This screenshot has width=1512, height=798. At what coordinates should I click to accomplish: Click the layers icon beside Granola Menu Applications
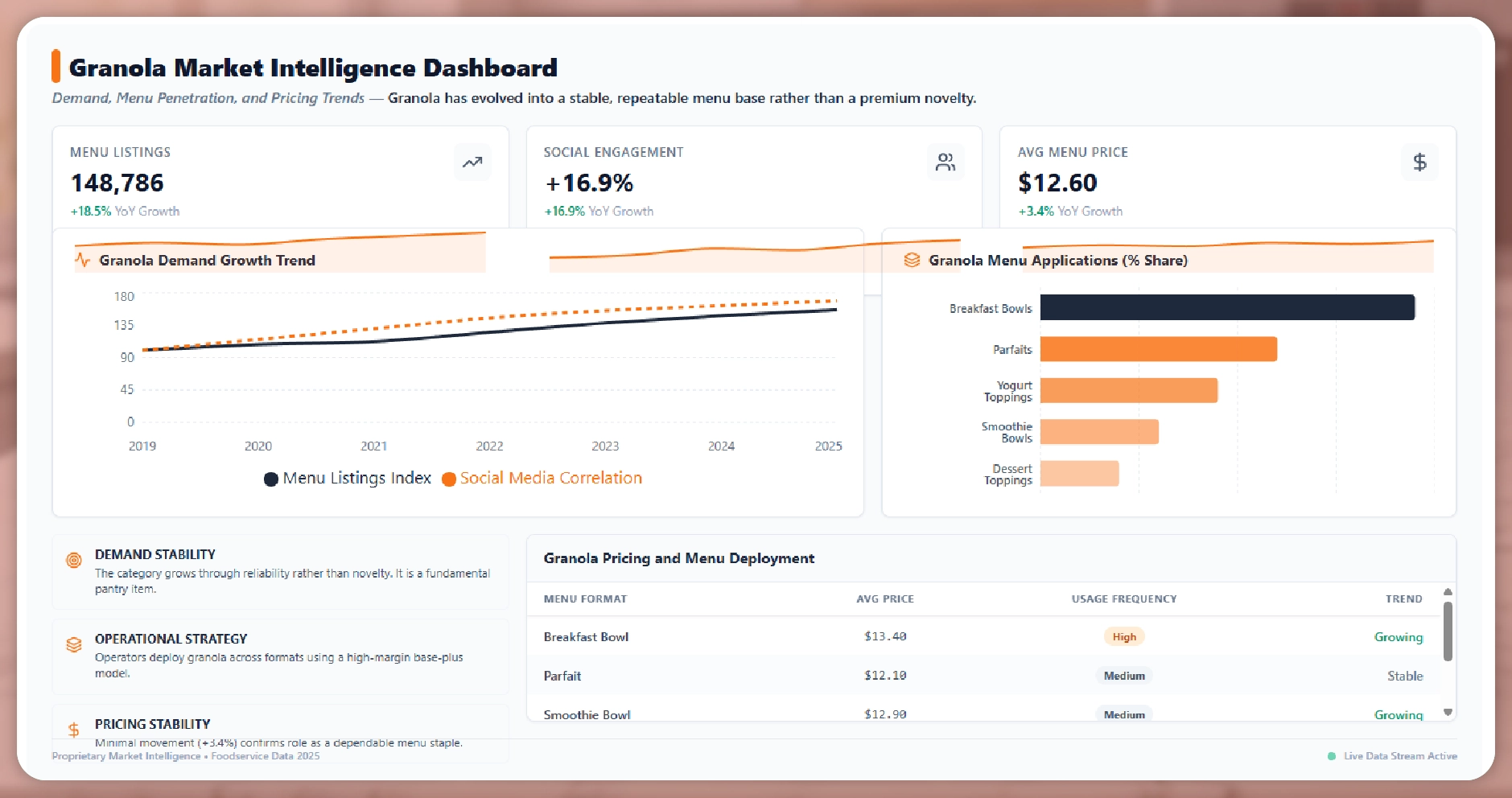(x=912, y=260)
